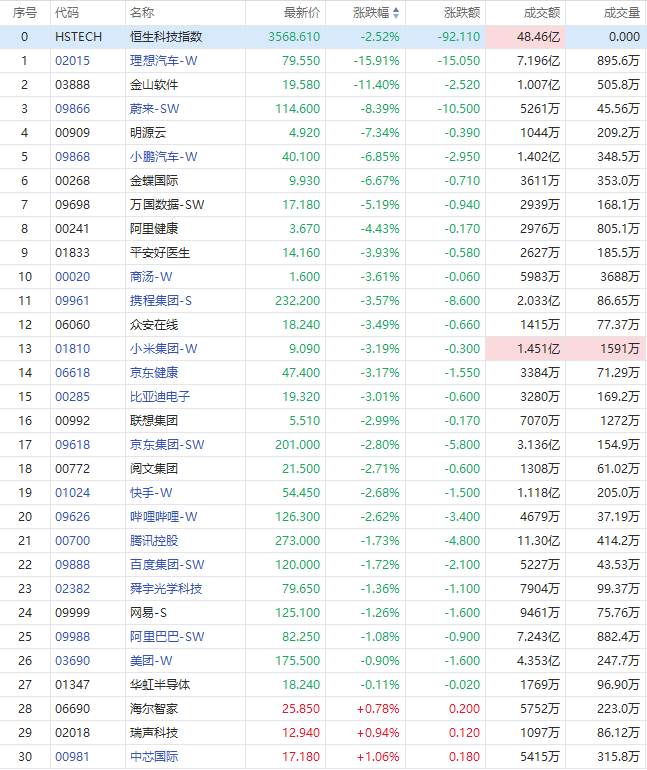The image size is (647, 770).
Task: Click the 3688万 volume cell
Action: 620,277
